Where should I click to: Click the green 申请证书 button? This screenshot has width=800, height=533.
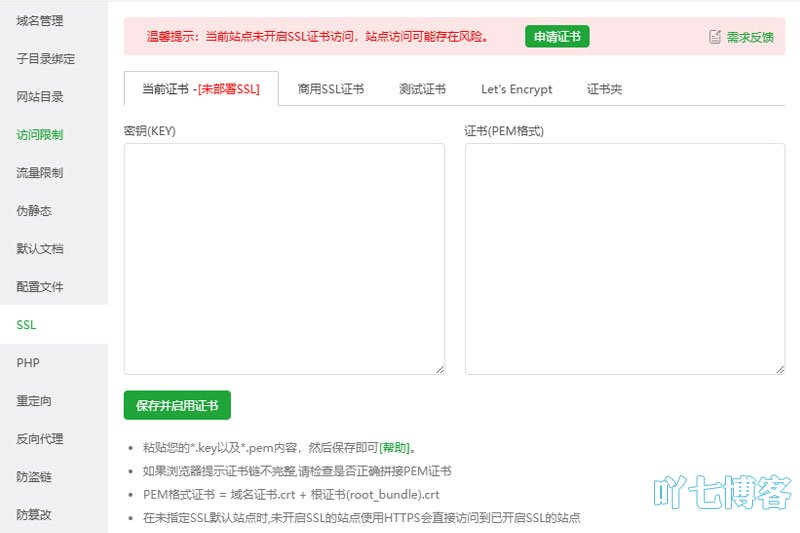click(x=557, y=36)
